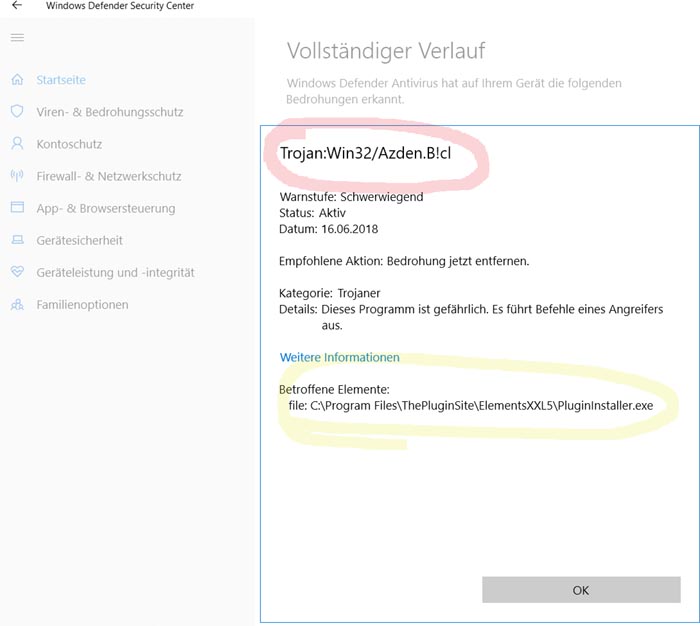
Task: Select Kontoschutz menu entry
Action: 69,144
